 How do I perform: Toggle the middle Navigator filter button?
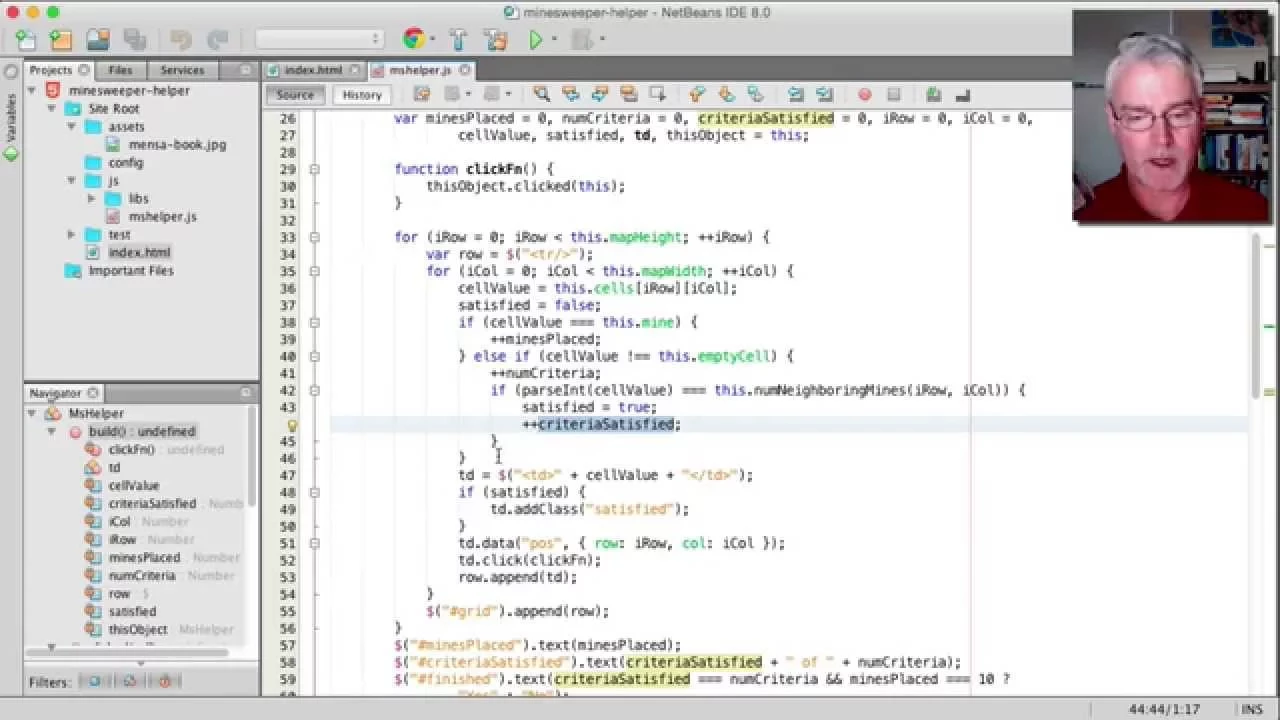pos(130,682)
